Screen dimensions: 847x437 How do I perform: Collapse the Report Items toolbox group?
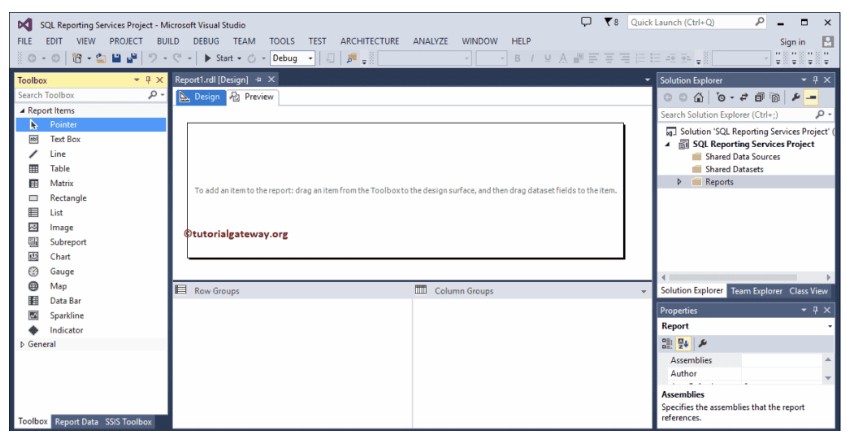click(22, 110)
